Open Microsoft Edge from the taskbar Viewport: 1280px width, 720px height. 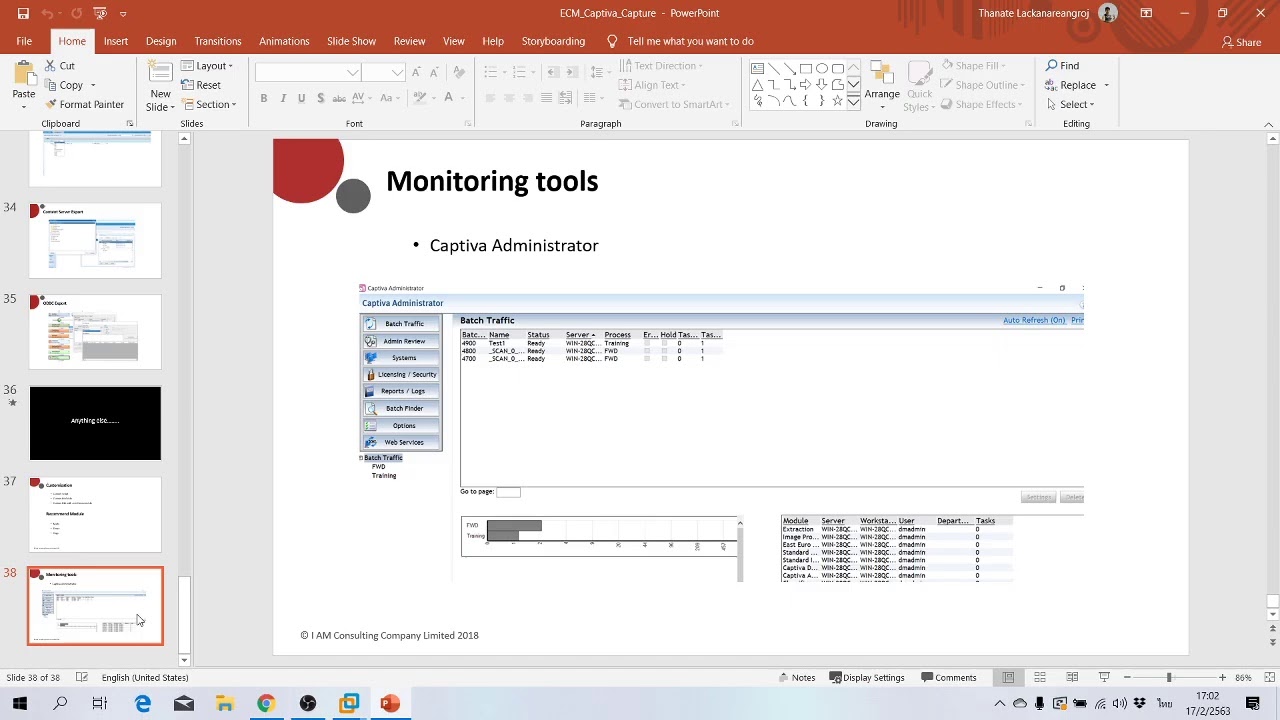(143, 703)
